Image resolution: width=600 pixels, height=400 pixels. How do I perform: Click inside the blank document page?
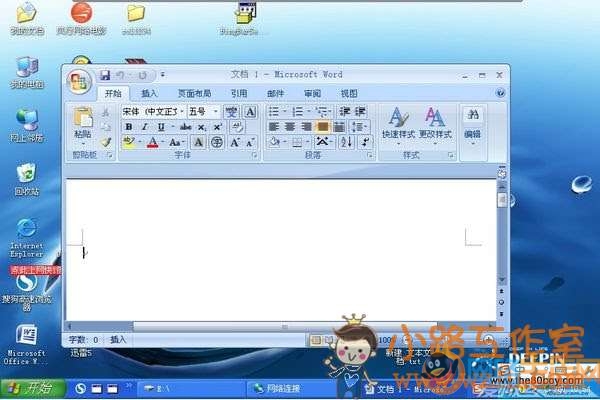[x=281, y=250]
